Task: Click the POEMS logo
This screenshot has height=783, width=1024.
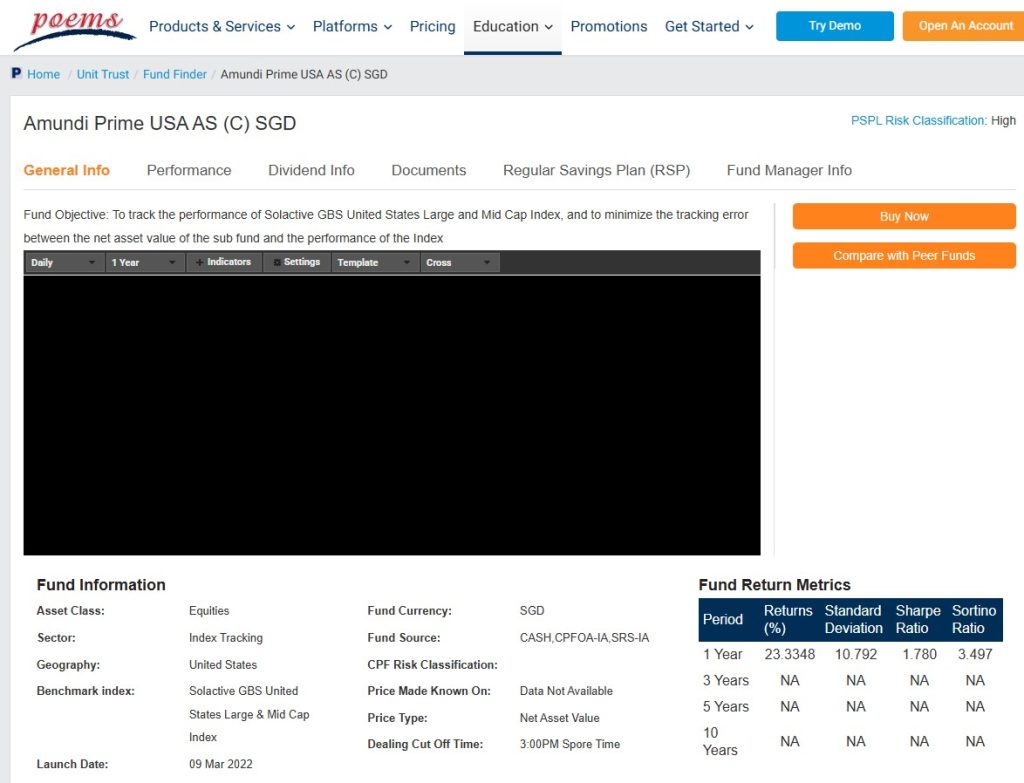Action: 74,29
